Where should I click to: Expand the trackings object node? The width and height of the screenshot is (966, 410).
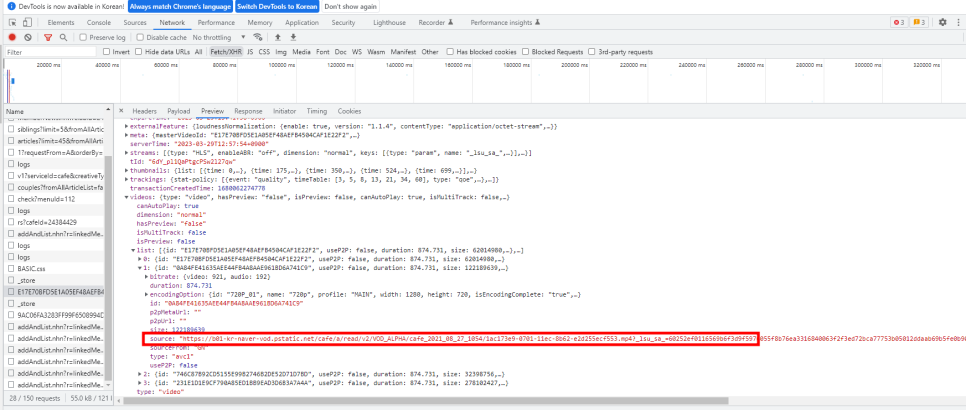pos(126,179)
